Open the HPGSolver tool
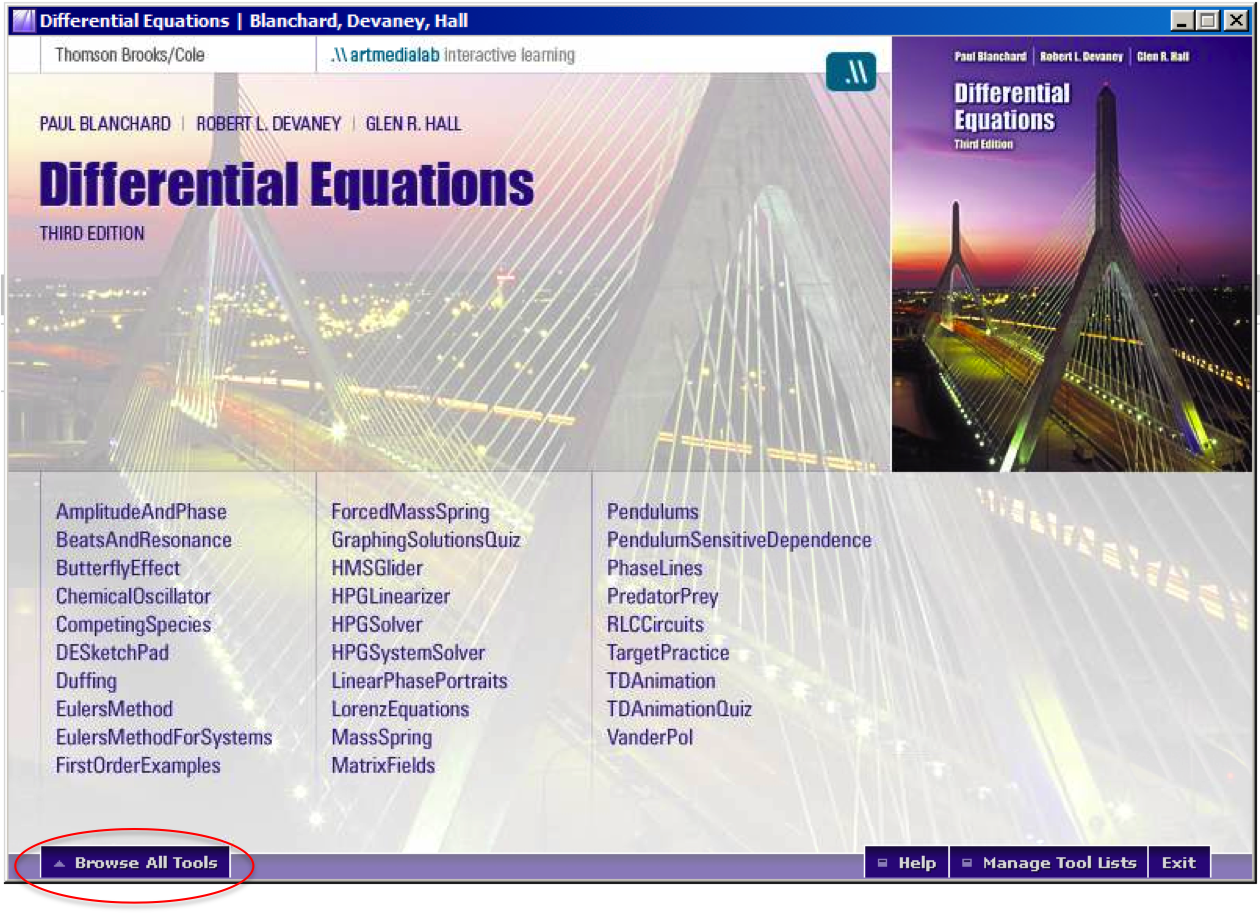 (x=377, y=625)
